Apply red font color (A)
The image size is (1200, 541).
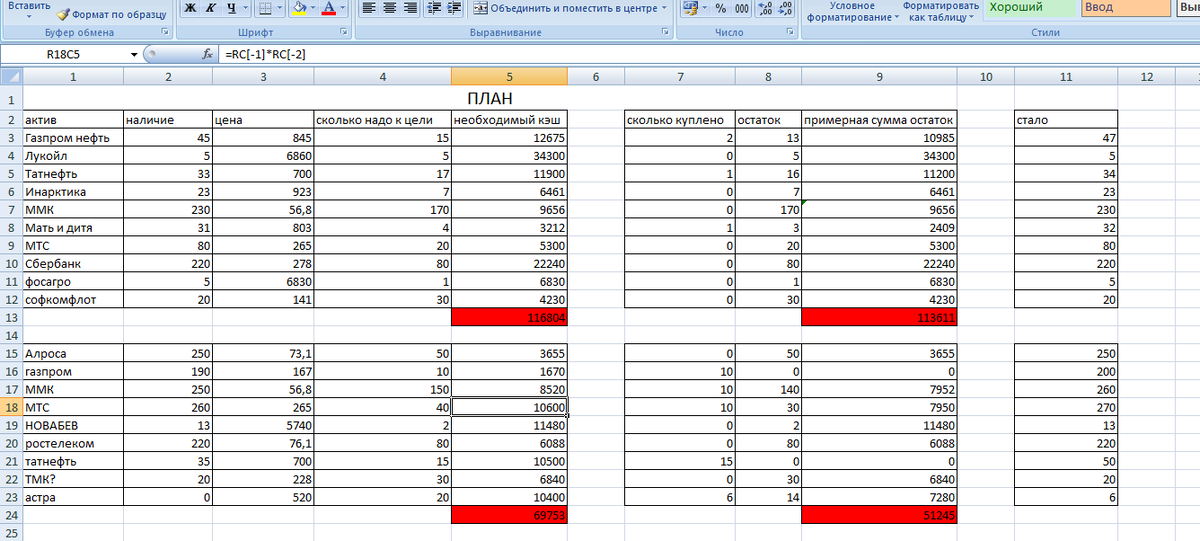coord(330,8)
